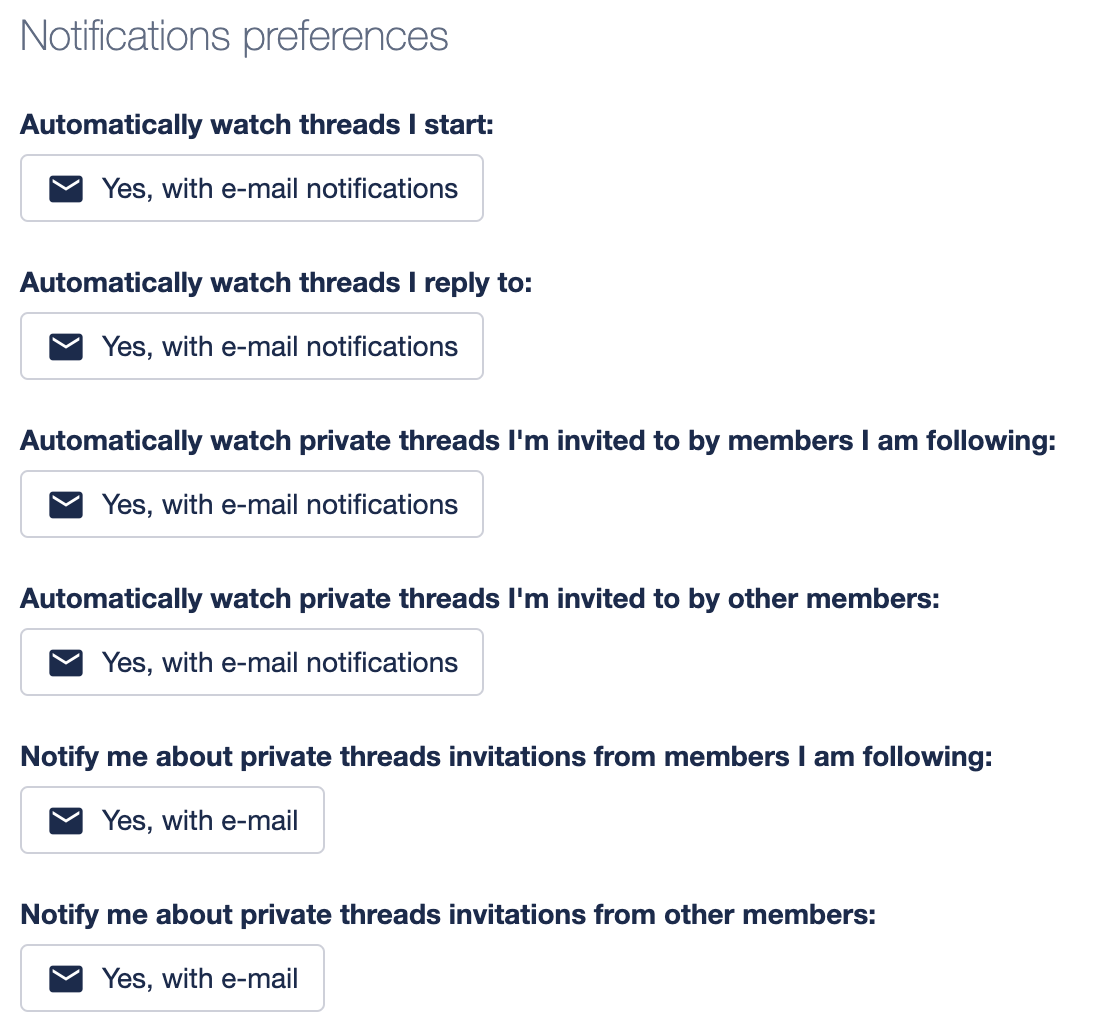Open invitation notification dropdown for other members
The width and height of the screenshot is (1112, 1032).
click(x=172, y=979)
